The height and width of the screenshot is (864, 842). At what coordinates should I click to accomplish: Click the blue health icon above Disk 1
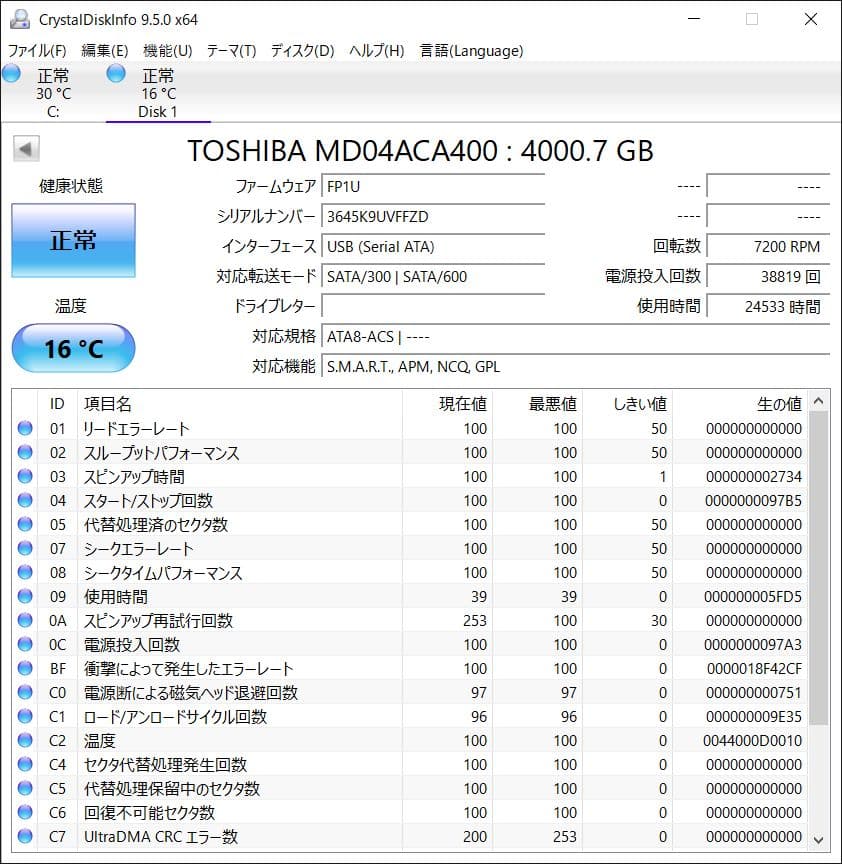(116, 72)
